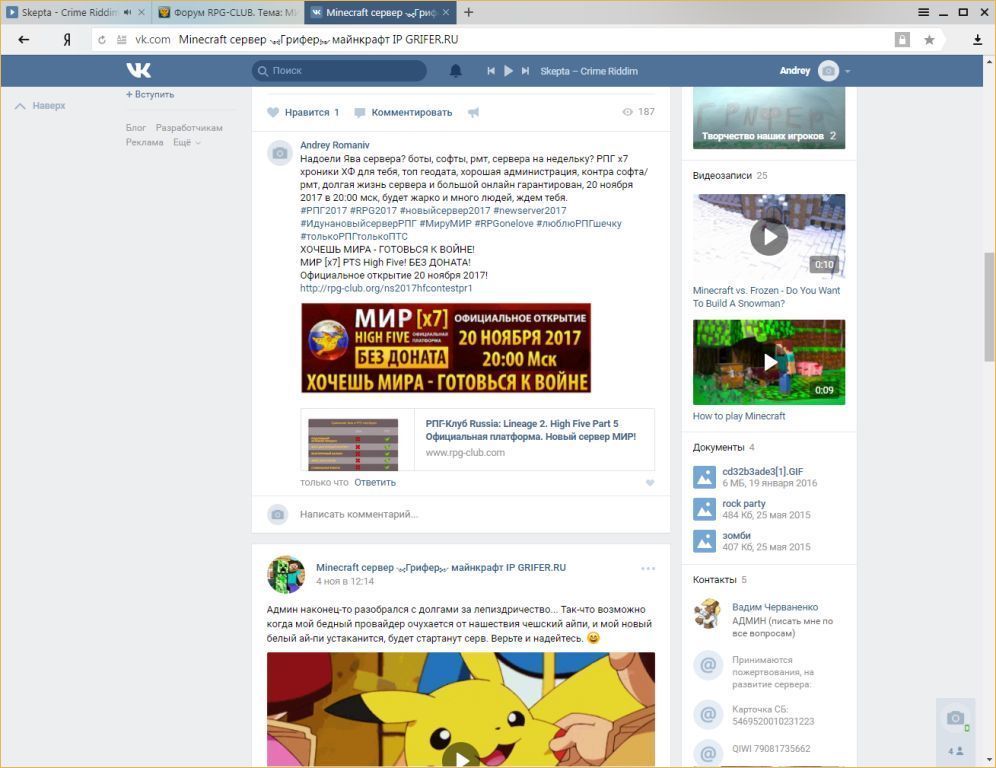
Task: Click Наверх to go to top
Action: (x=40, y=105)
